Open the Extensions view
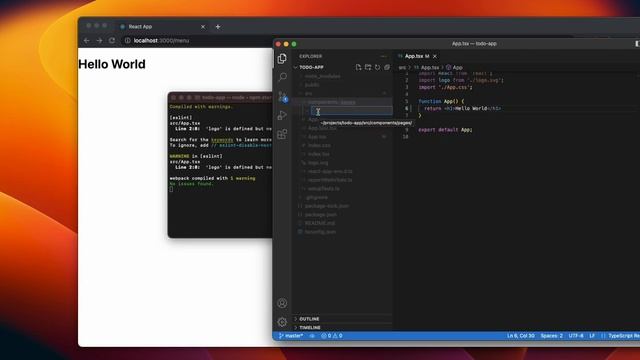The height and width of the screenshot is (360, 640). pyautogui.click(x=282, y=134)
